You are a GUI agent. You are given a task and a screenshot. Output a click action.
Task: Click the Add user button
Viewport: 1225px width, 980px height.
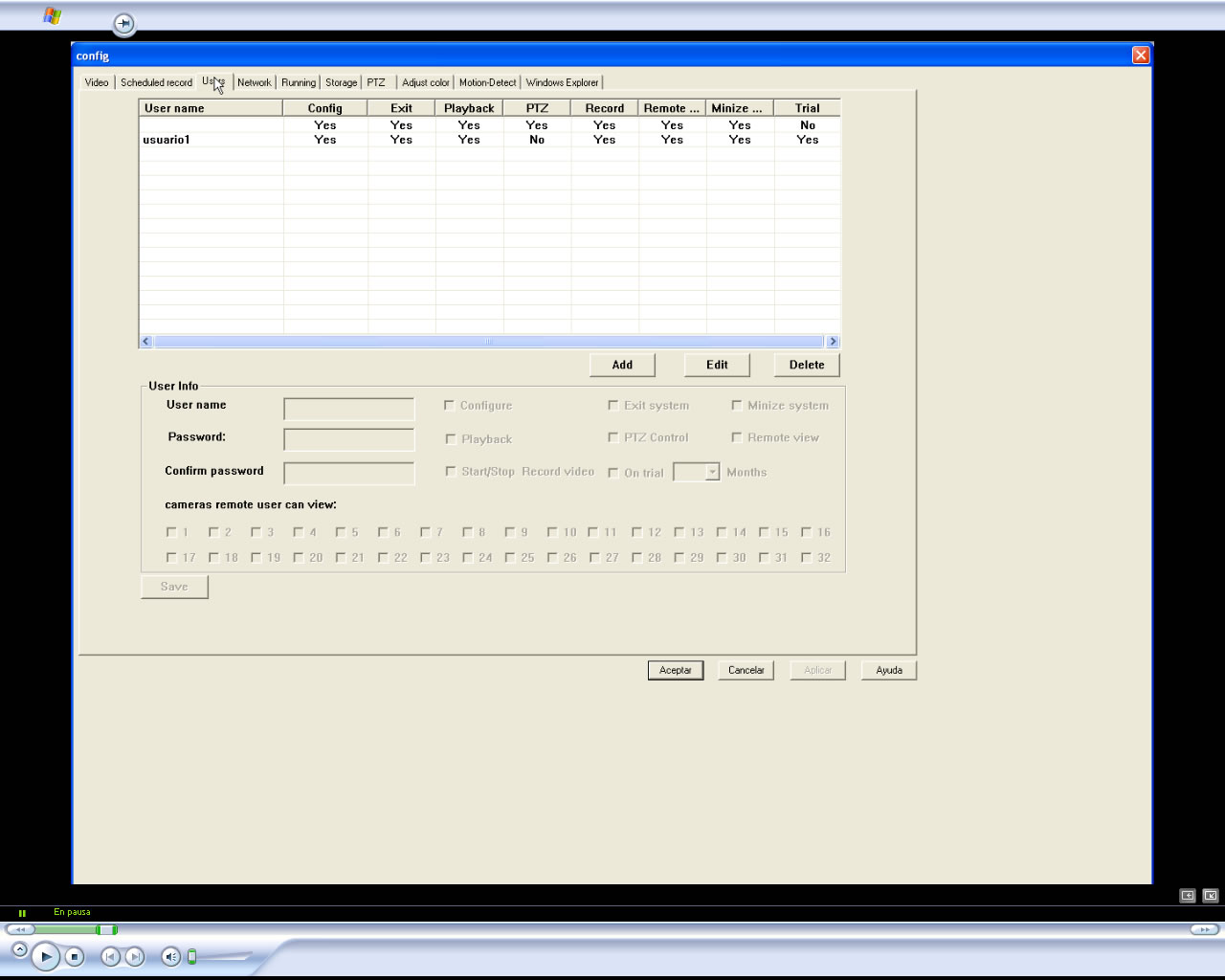pyautogui.click(x=622, y=365)
